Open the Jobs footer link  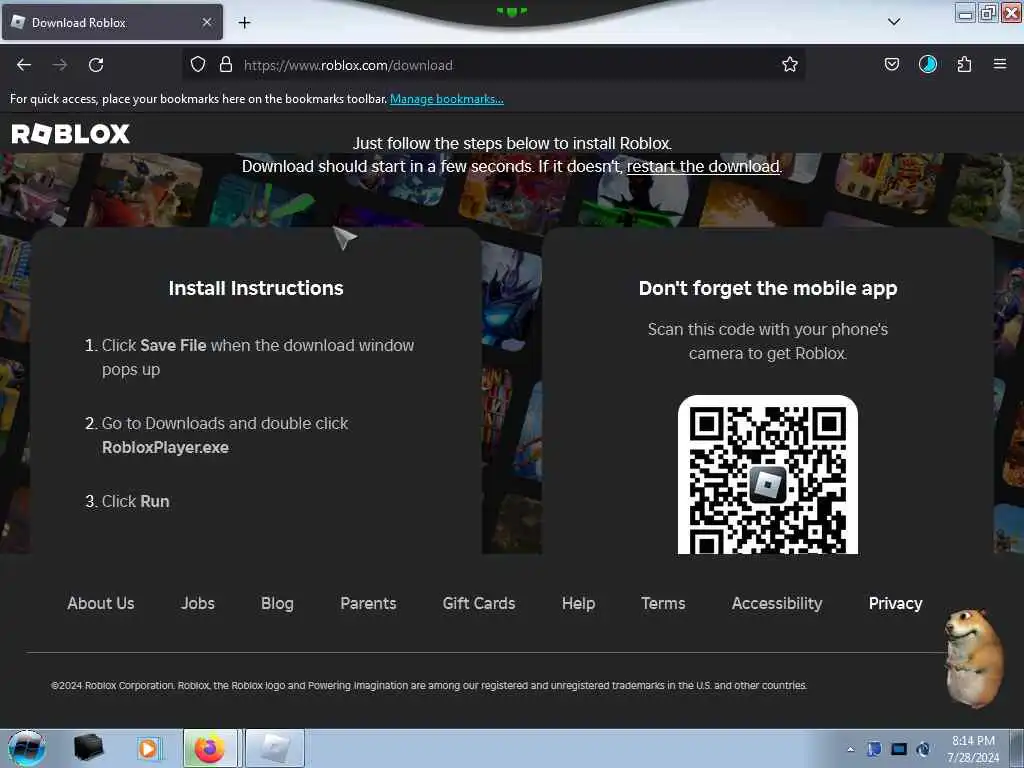(x=198, y=603)
